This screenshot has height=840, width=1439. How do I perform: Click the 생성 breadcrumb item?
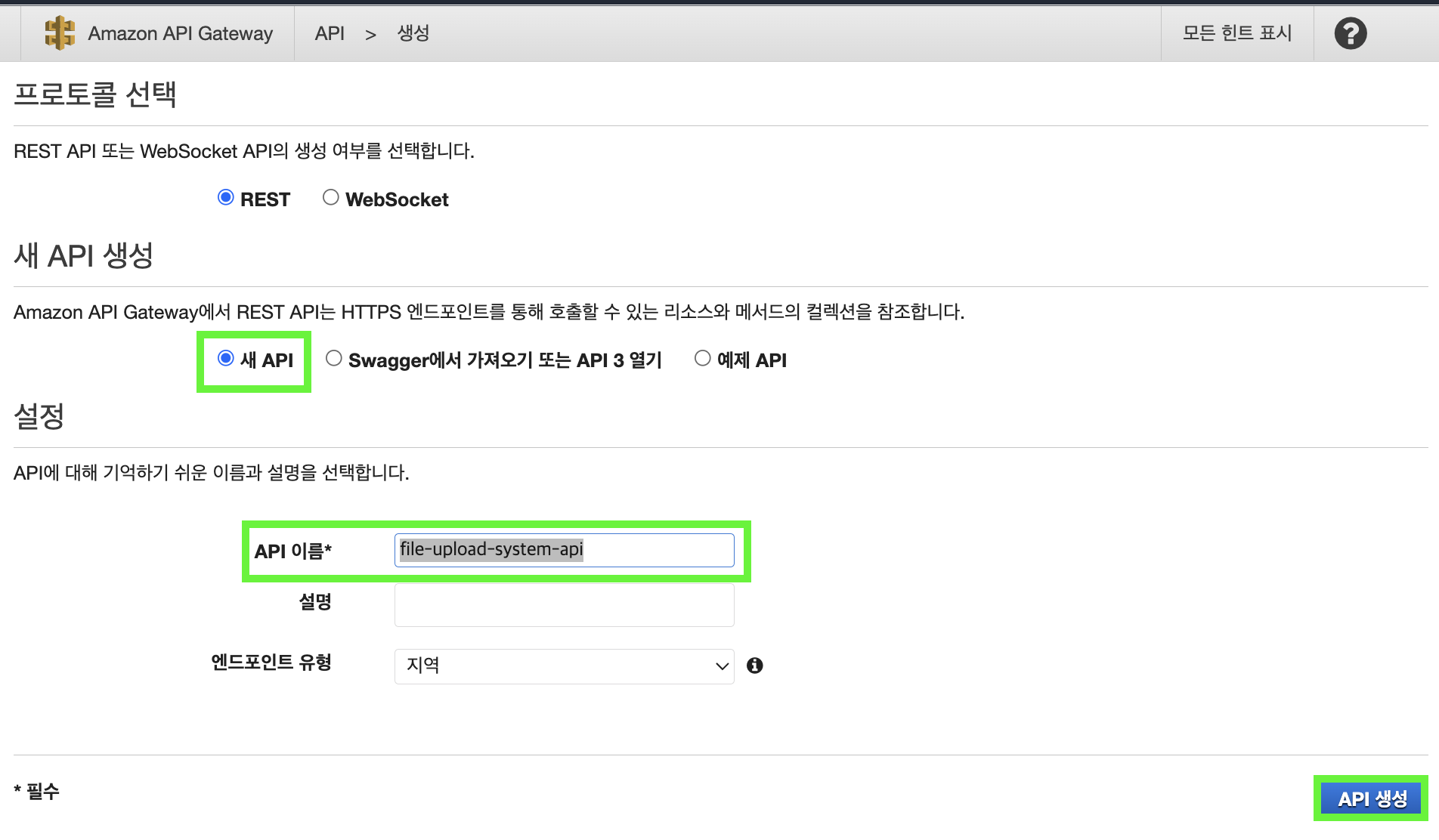(413, 33)
